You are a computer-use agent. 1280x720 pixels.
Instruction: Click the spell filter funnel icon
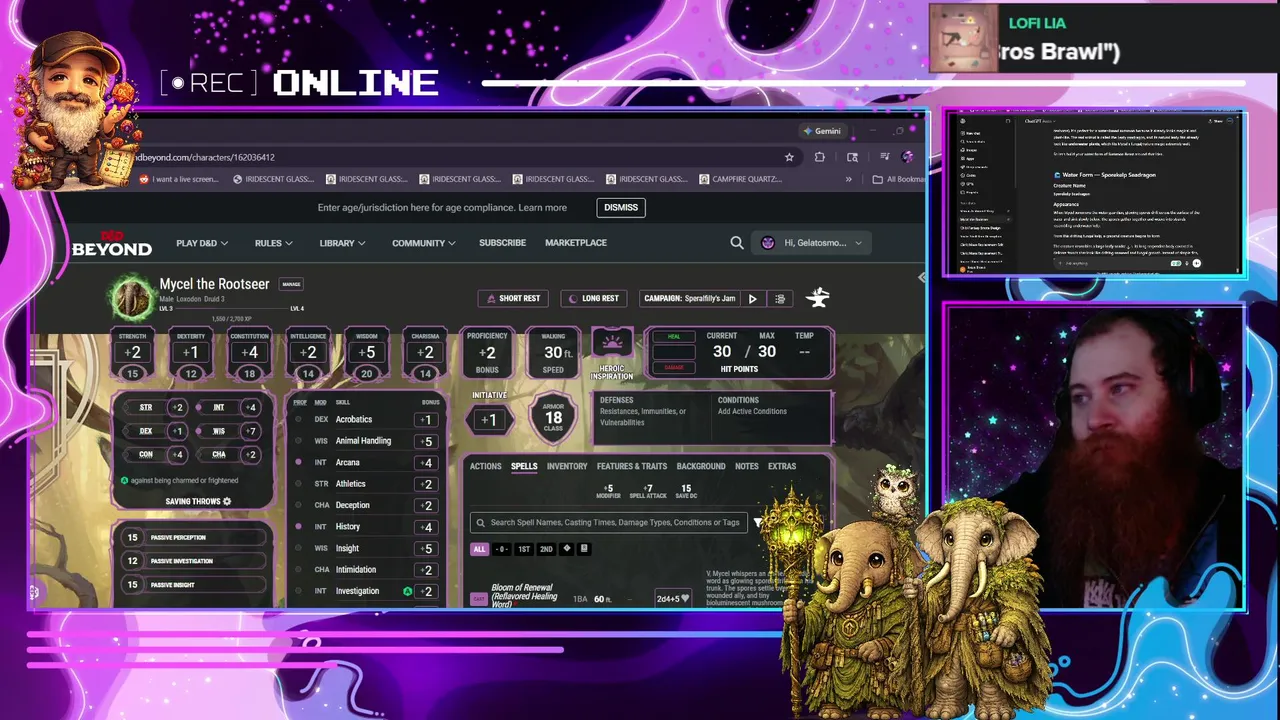tap(758, 522)
